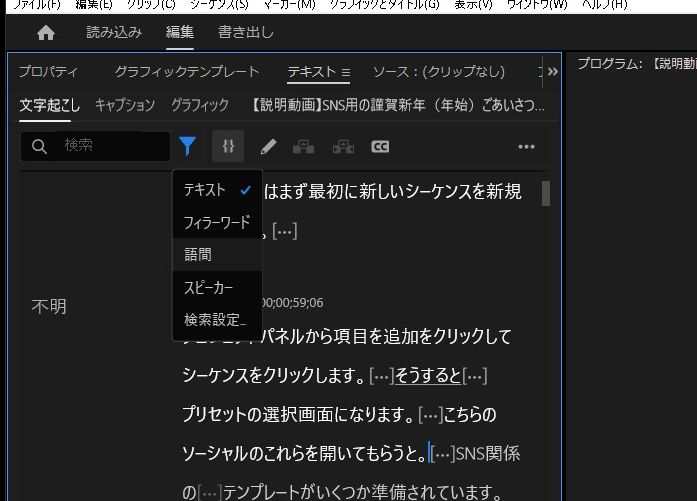Switch to the グラフィック tab
Screen dimensions: 697x501
(199, 104)
